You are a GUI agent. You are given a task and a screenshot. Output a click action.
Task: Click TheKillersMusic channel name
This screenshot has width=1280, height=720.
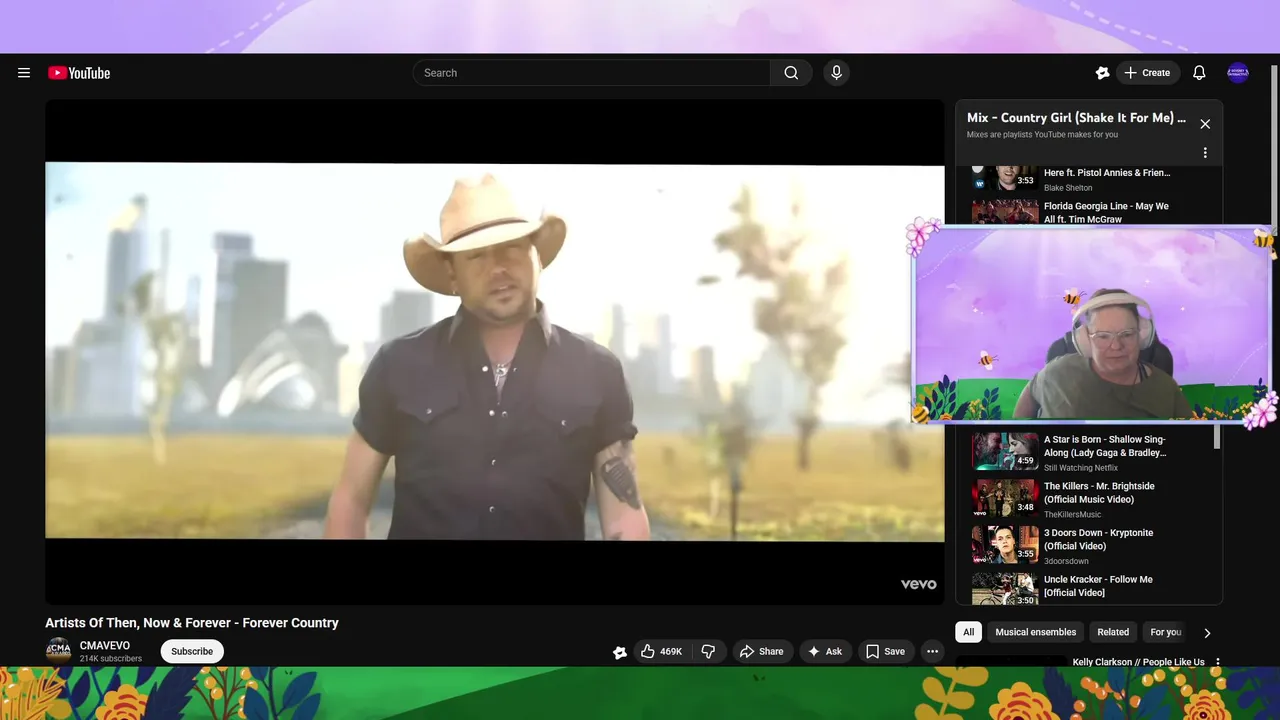coord(1072,515)
